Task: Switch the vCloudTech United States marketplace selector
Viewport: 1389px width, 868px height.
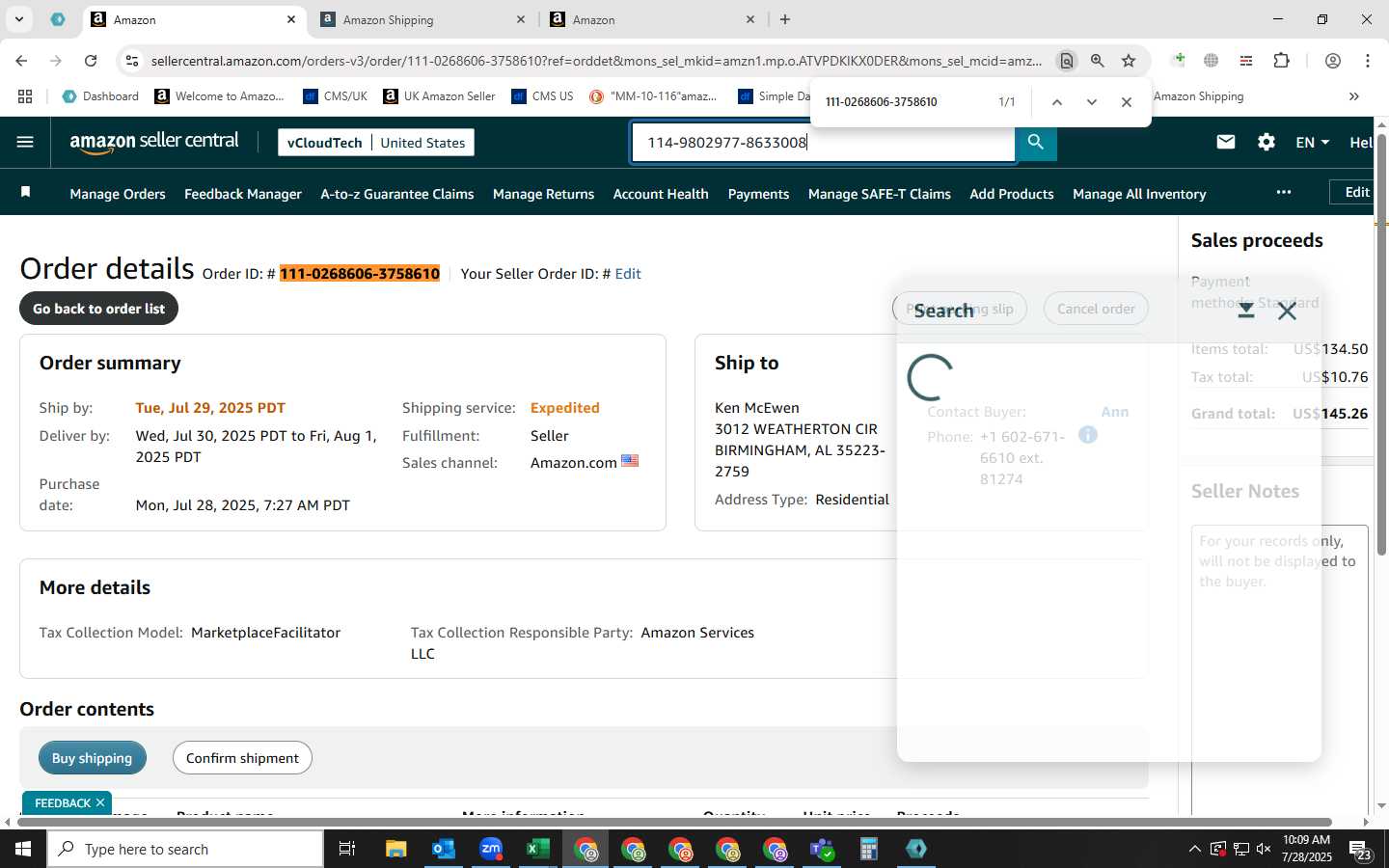Action: point(376,142)
